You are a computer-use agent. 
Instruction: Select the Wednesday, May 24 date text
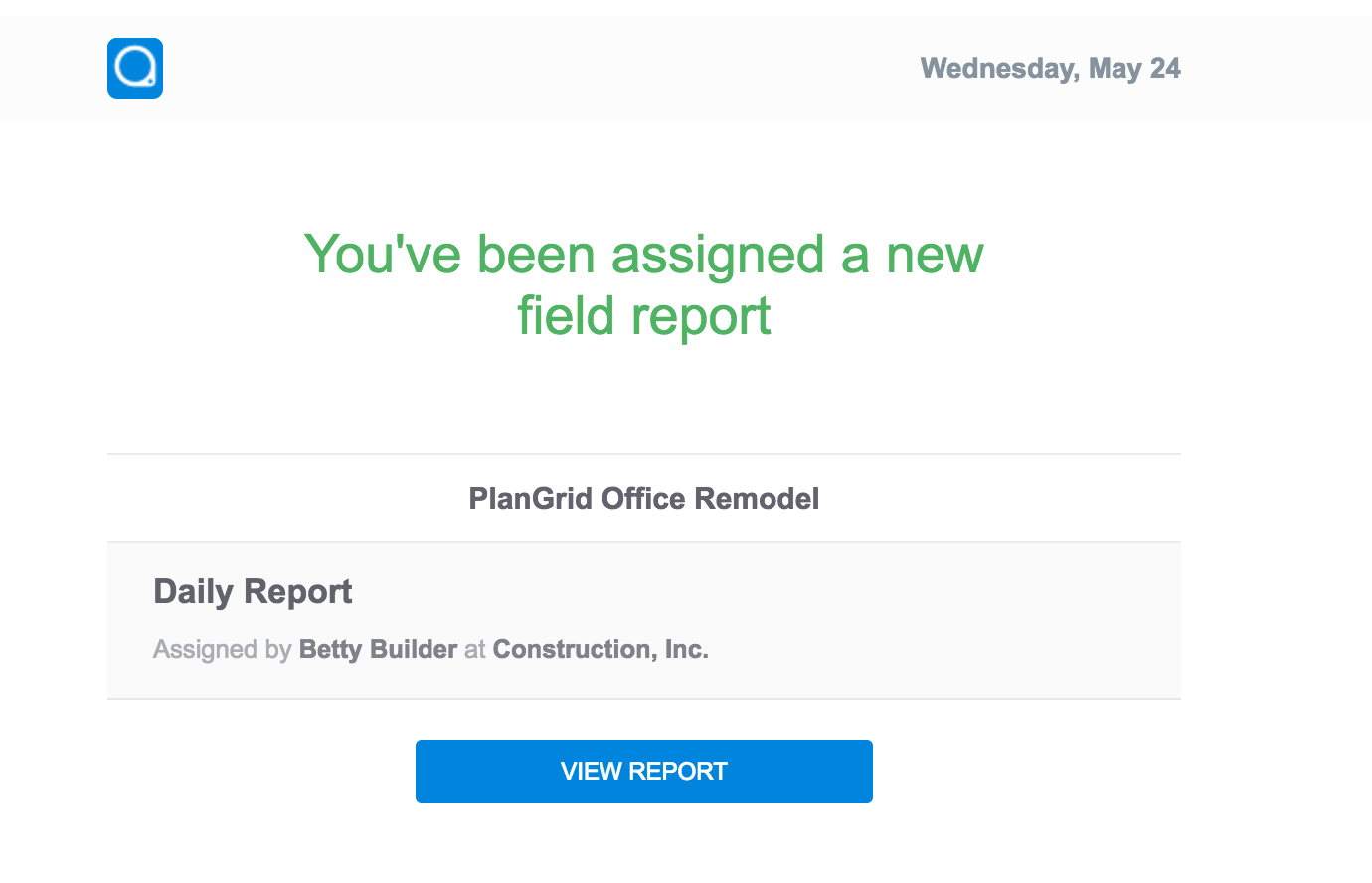click(x=1051, y=69)
